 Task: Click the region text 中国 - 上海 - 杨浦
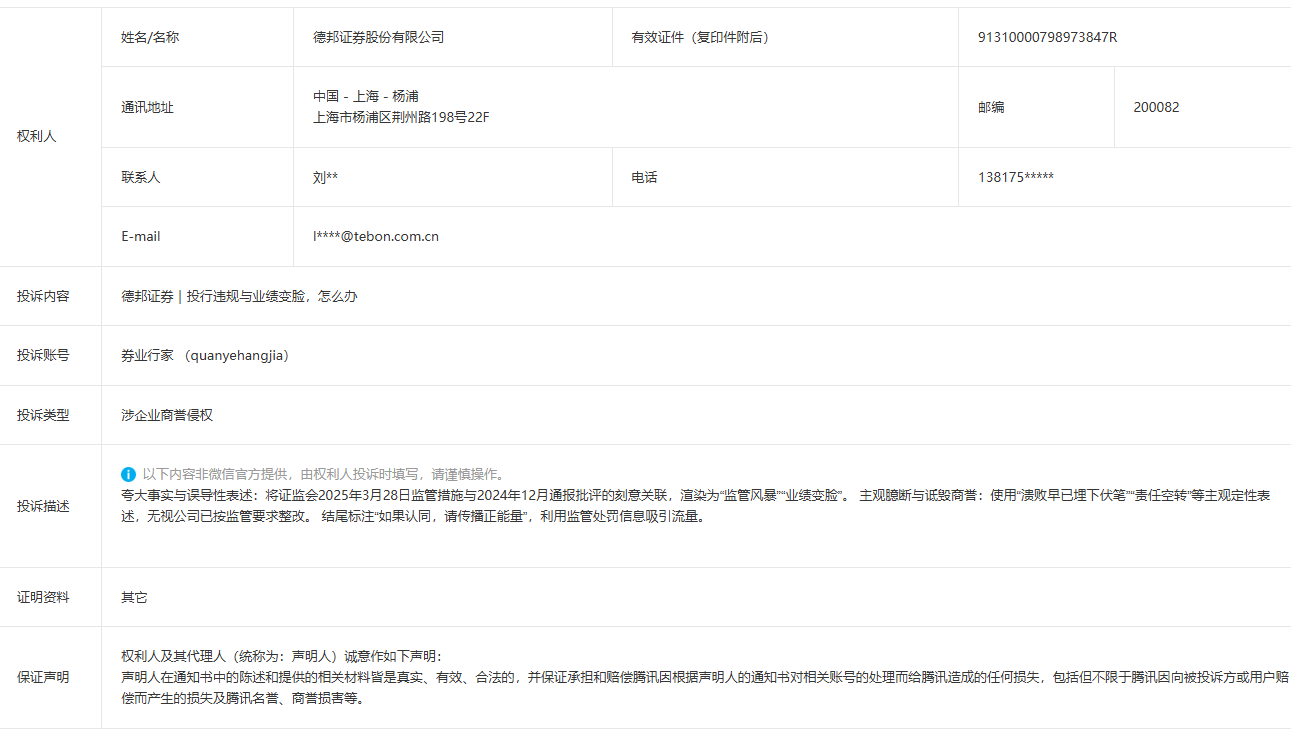click(366, 96)
